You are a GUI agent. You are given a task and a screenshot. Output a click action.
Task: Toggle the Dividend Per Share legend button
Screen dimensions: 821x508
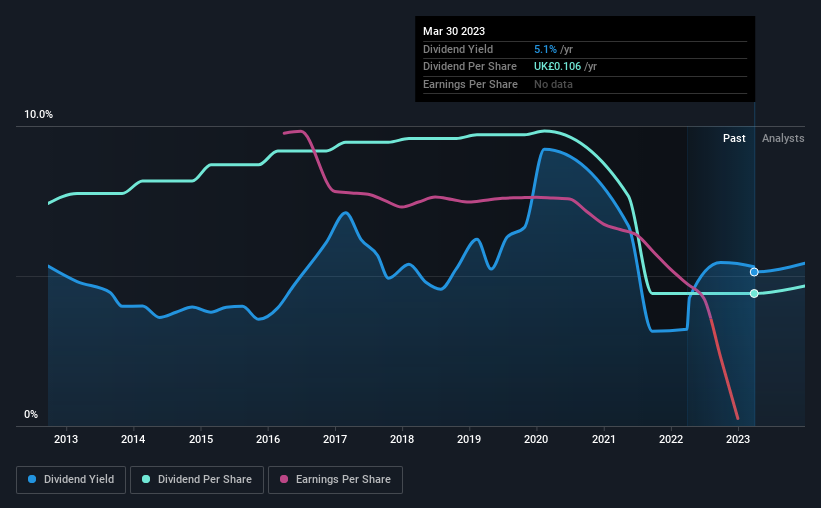(197, 480)
